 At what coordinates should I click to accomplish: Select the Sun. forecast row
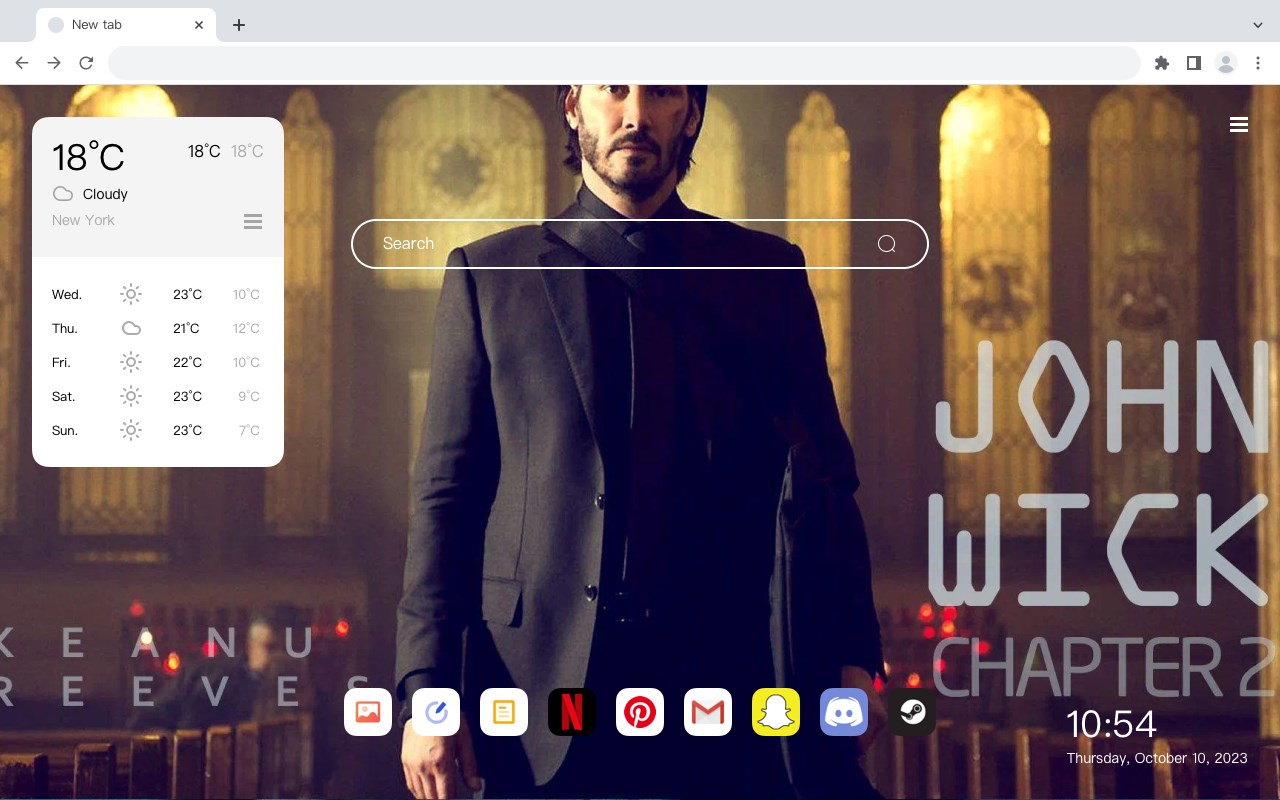point(158,430)
